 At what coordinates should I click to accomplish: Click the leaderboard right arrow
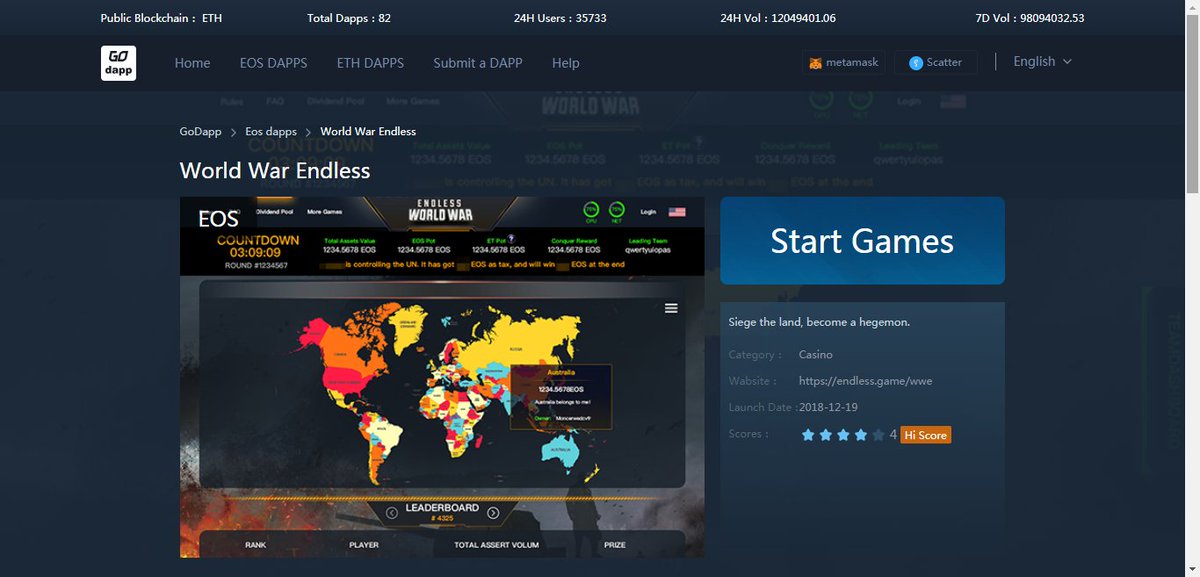pos(492,513)
